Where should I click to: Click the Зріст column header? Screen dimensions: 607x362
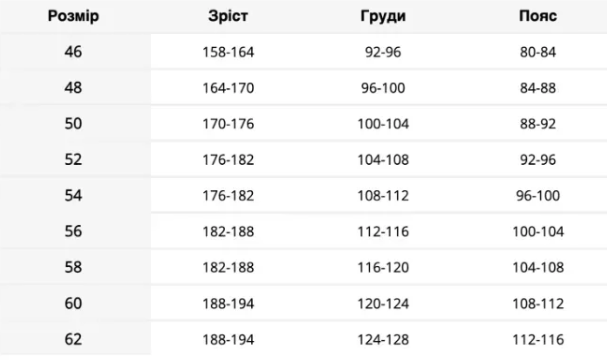click(x=228, y=16)
